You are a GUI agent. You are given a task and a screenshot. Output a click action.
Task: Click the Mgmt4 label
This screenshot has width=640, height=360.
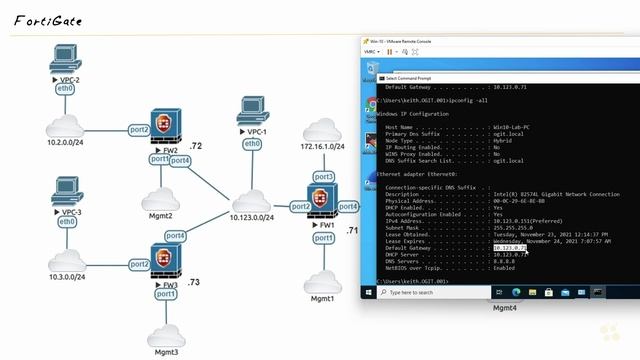[x=504, y=308]
